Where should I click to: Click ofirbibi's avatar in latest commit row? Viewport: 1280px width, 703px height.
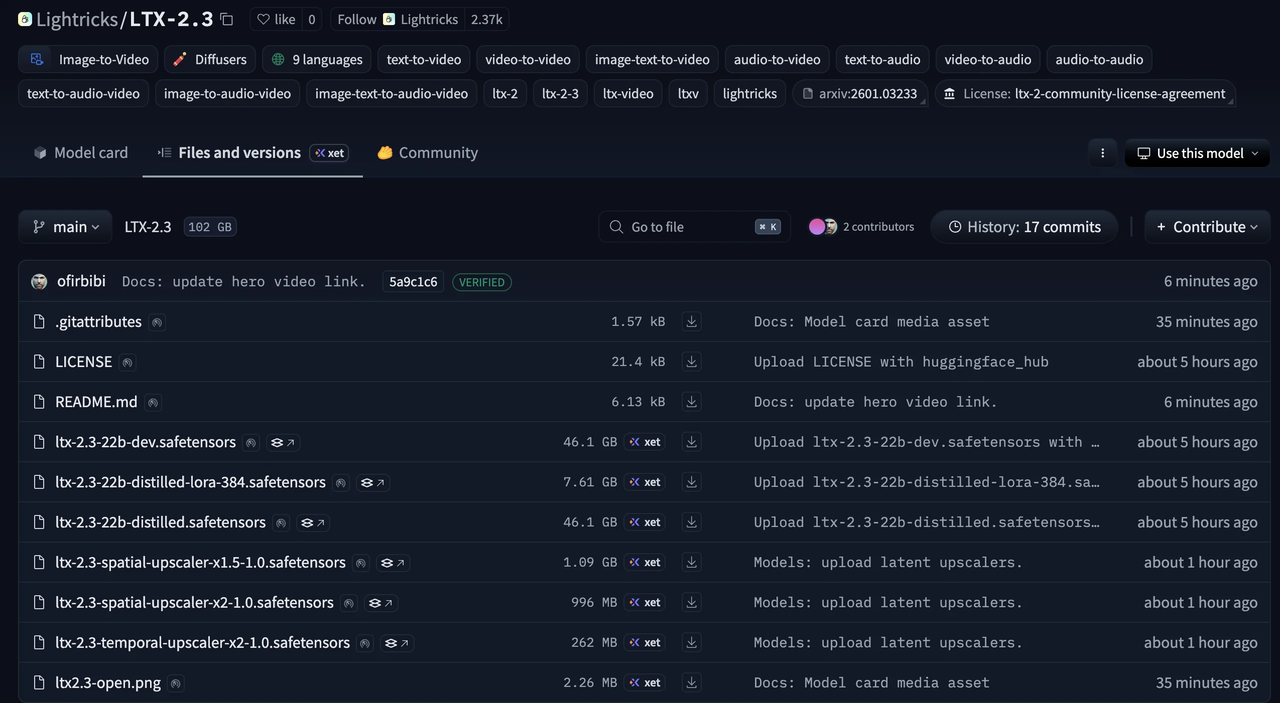tap(39, 282)
